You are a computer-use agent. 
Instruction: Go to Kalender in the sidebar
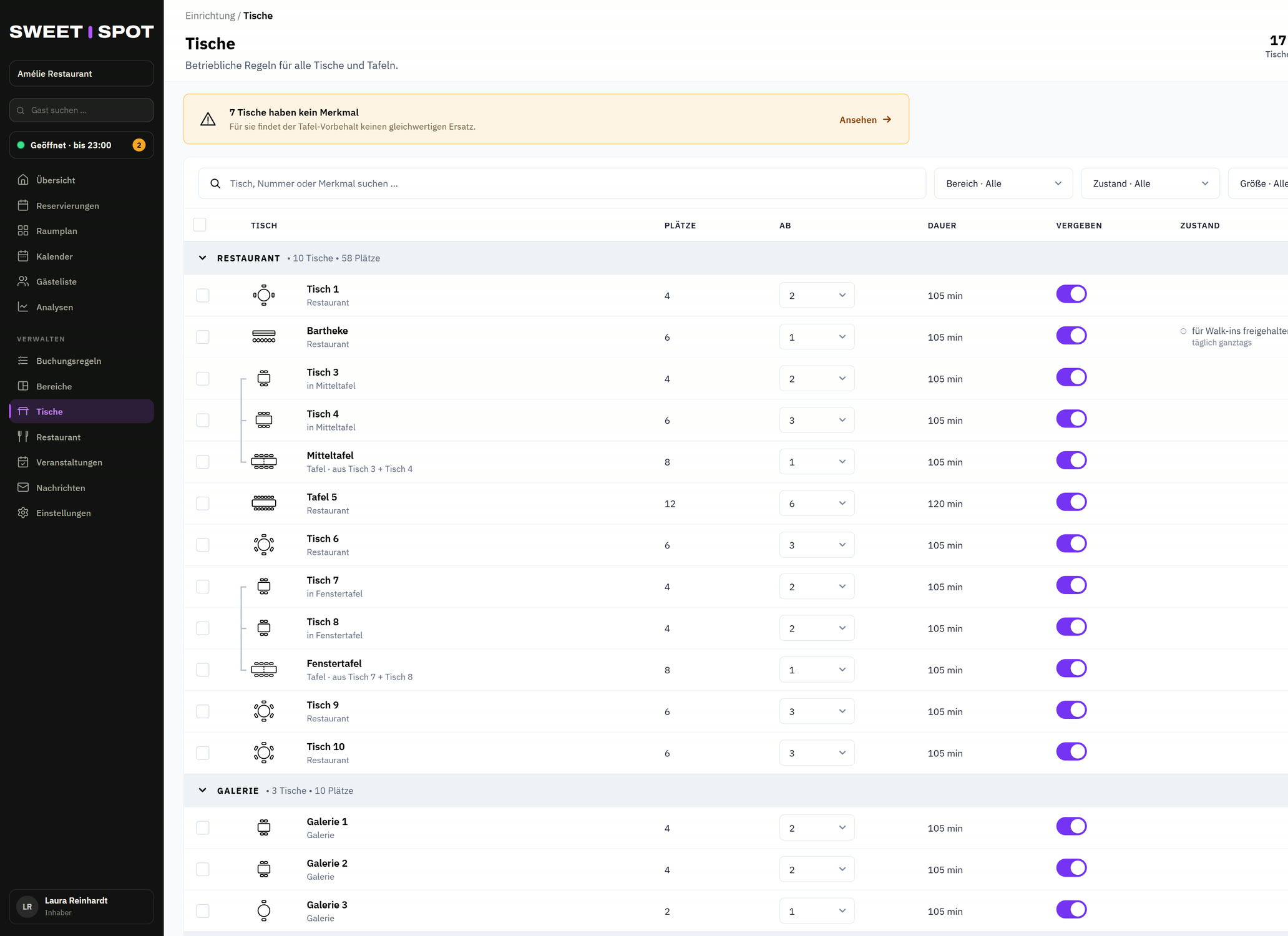click(82, 256)
